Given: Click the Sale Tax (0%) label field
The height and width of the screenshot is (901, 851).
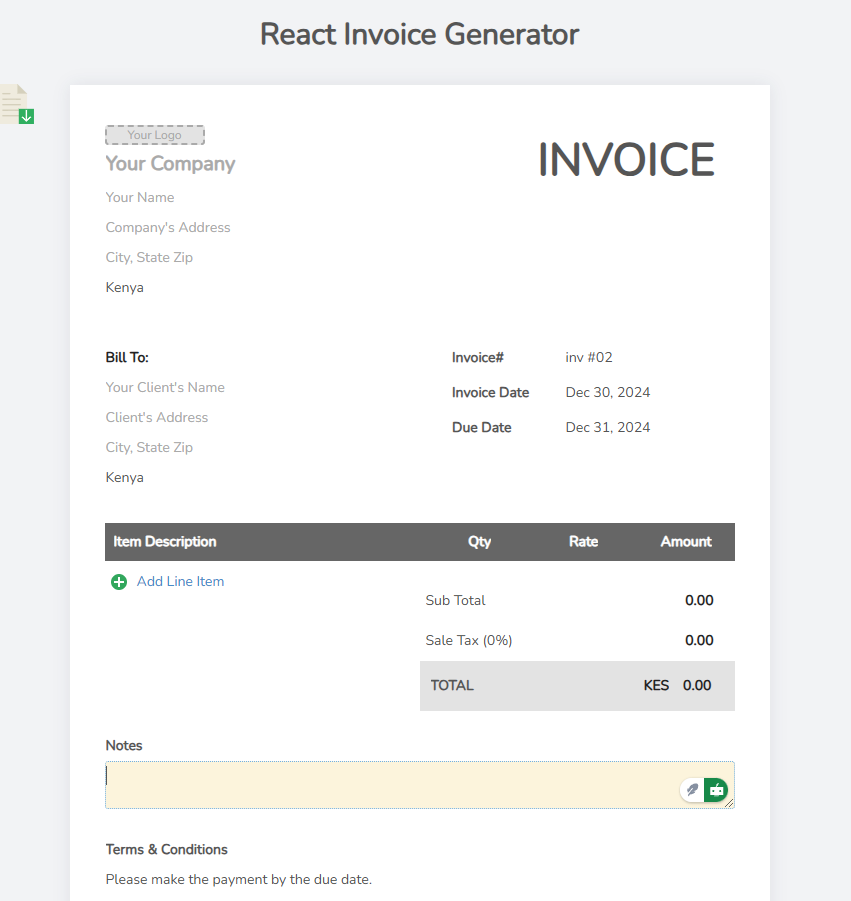Looking at the screenshot, I should point(469,641).
